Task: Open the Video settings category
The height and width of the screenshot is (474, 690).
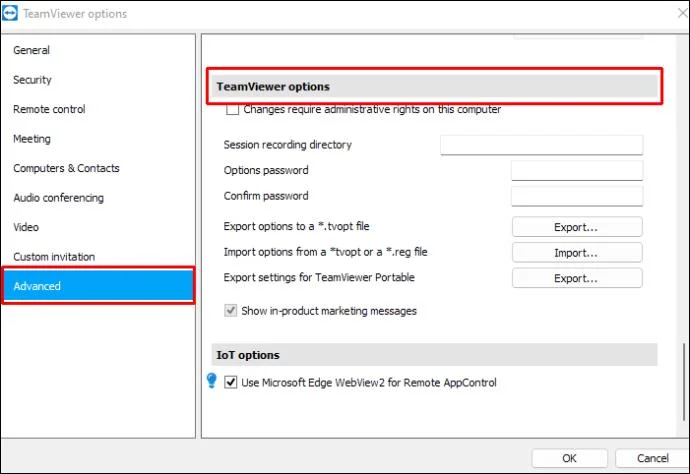Action: [98, 227]
